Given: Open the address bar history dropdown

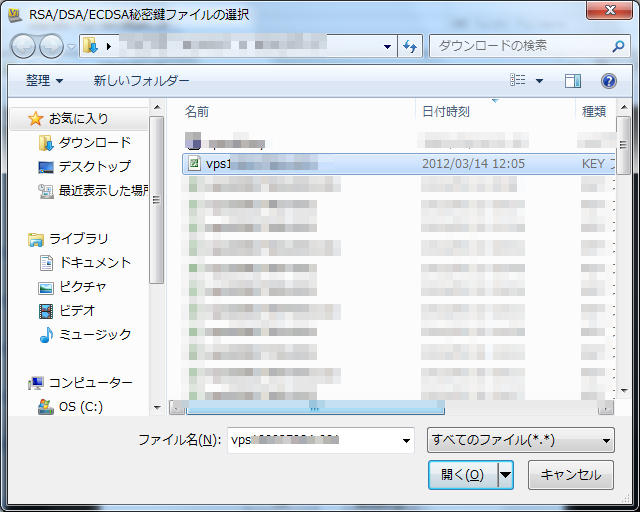Looking at the screenshot, I should (387, 47).
